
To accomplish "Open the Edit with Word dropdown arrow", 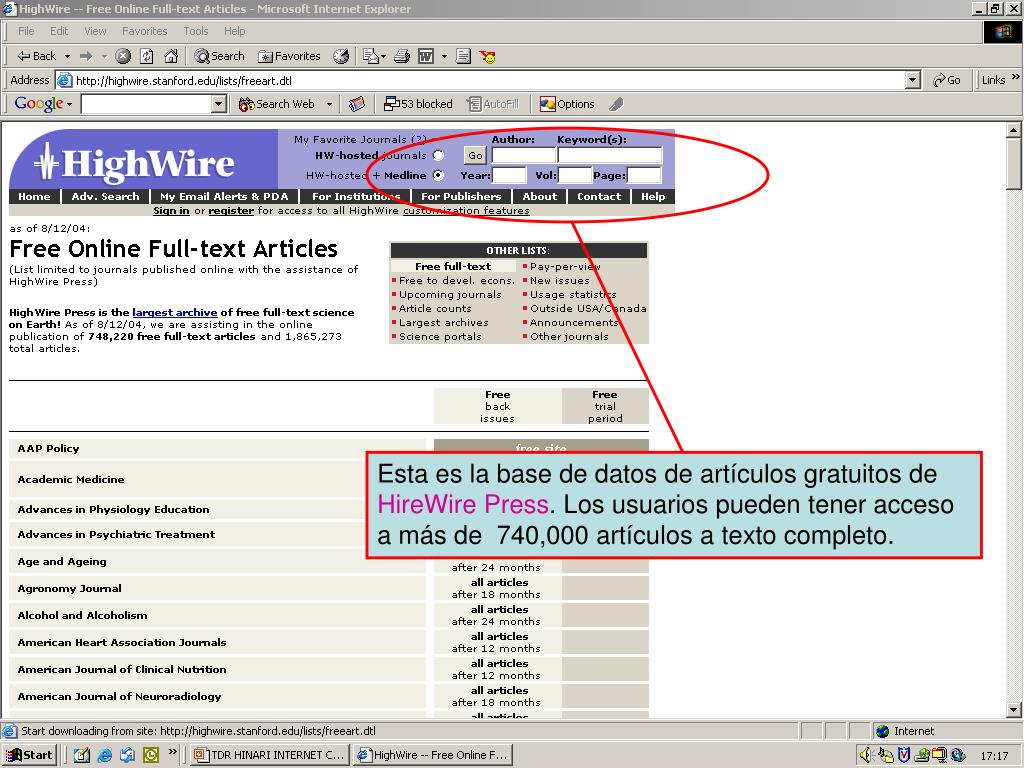I will click(444, 56).
